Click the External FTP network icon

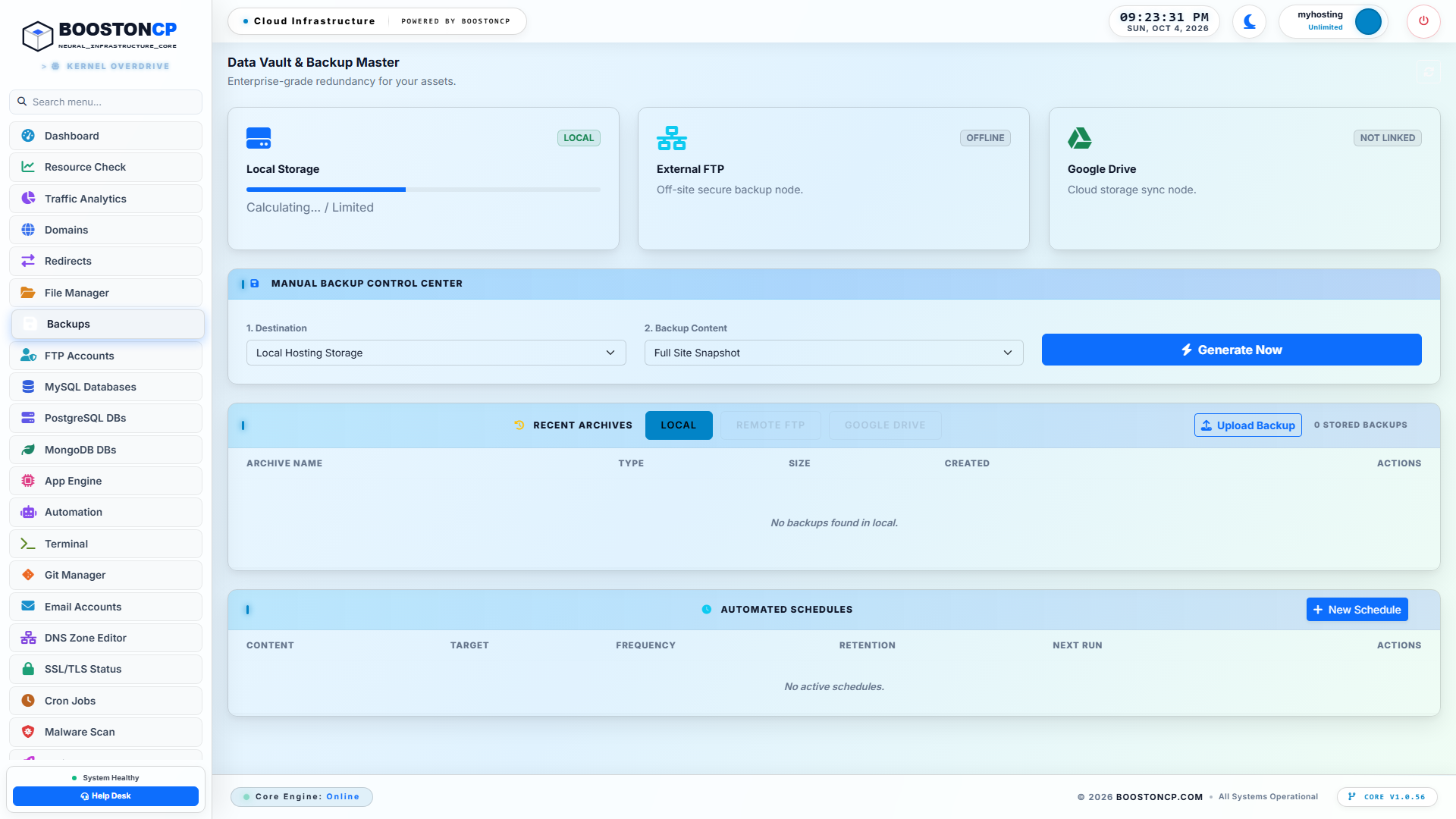[x=672, y=138]
